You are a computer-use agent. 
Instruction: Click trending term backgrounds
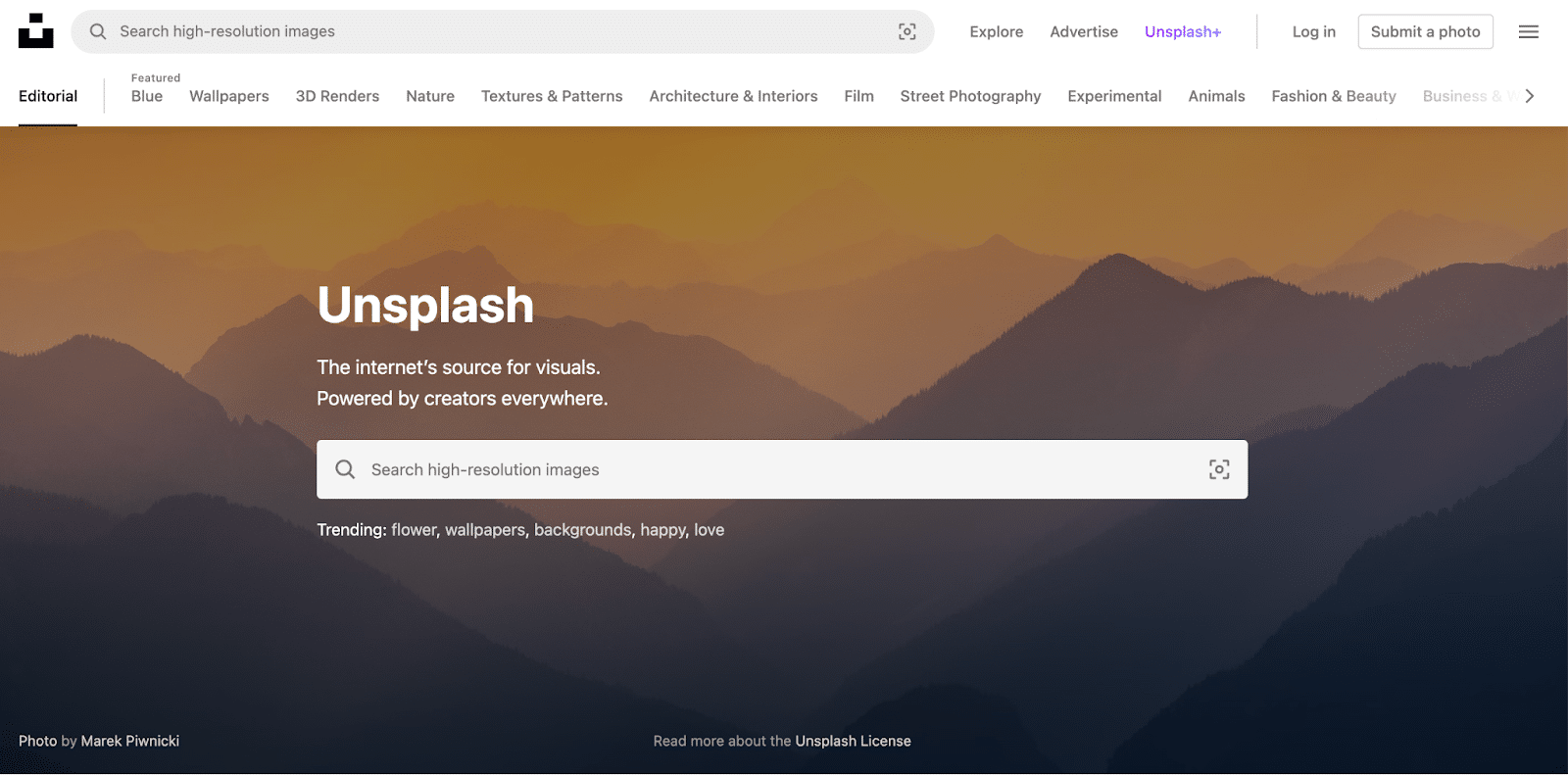click(584, 530)
